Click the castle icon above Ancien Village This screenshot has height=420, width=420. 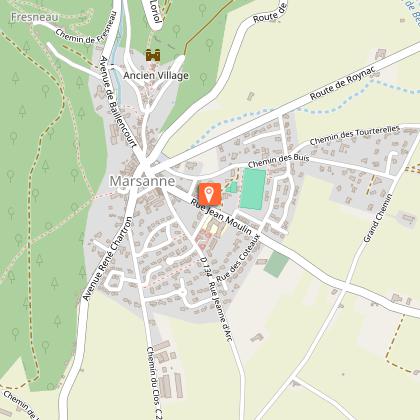click(x=153, y=55)
